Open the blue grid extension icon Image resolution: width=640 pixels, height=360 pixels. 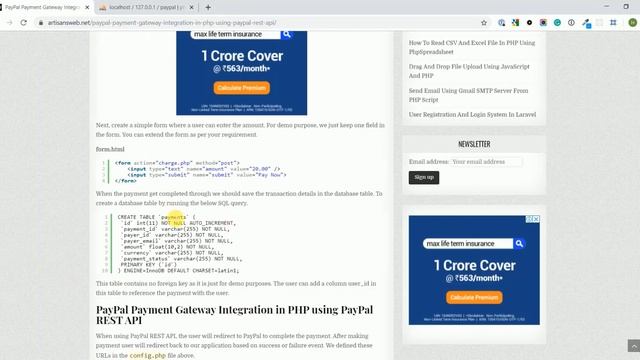[613, 23]
